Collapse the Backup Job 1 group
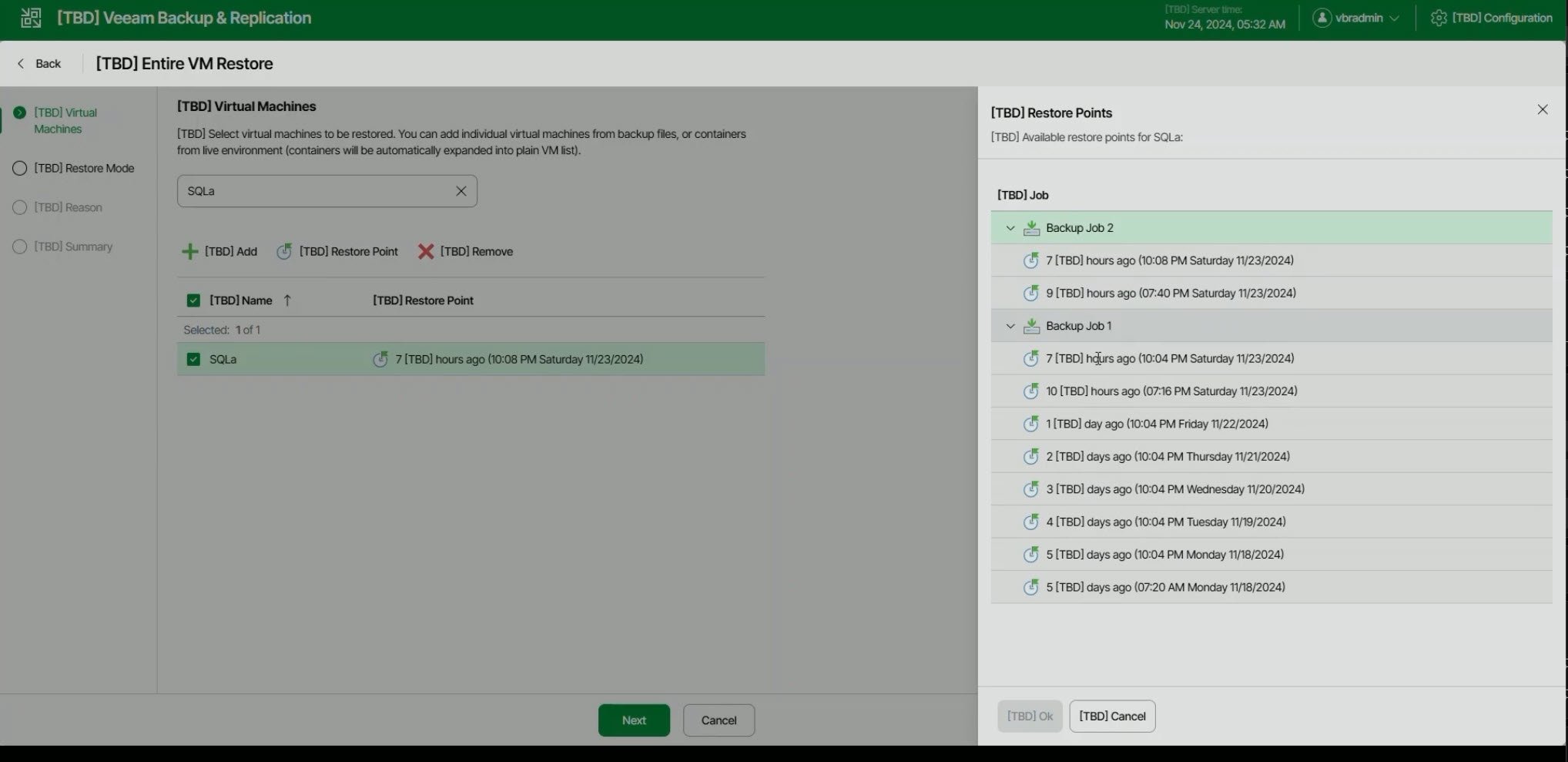 pos(1010,326)
